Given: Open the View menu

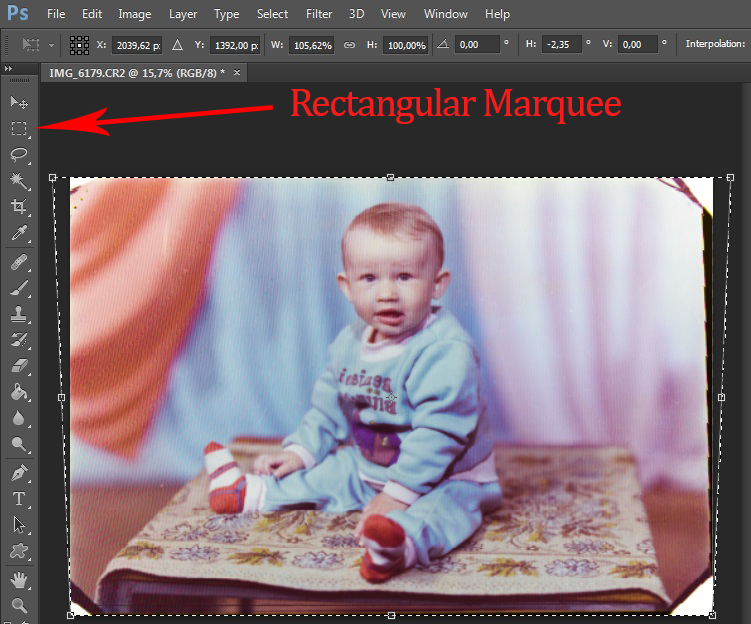Looking at the screenshot, I should [x=393, y=14].
